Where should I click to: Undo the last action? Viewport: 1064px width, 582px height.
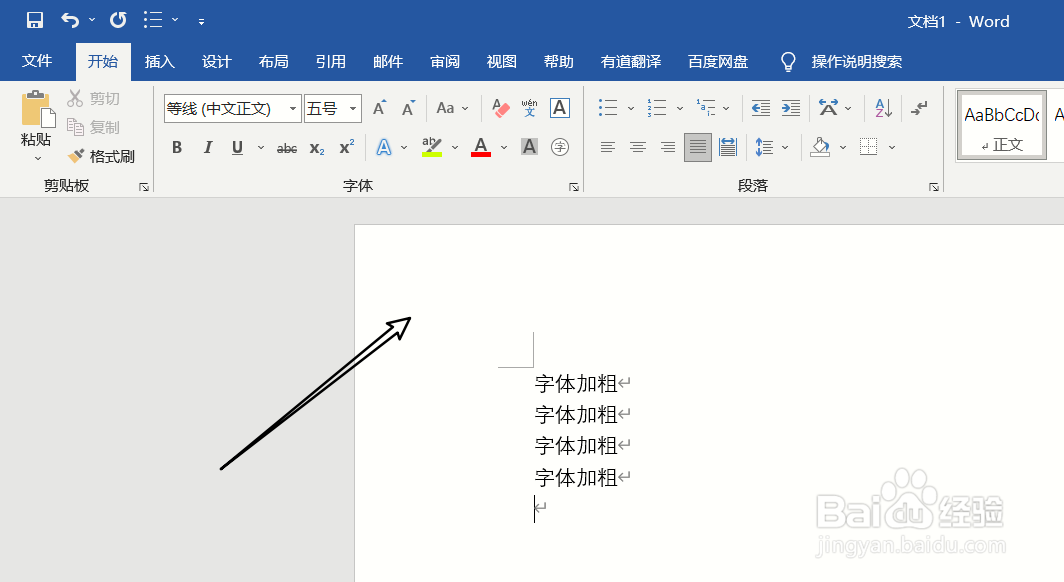pyautogui.click(x=70, y=20)
